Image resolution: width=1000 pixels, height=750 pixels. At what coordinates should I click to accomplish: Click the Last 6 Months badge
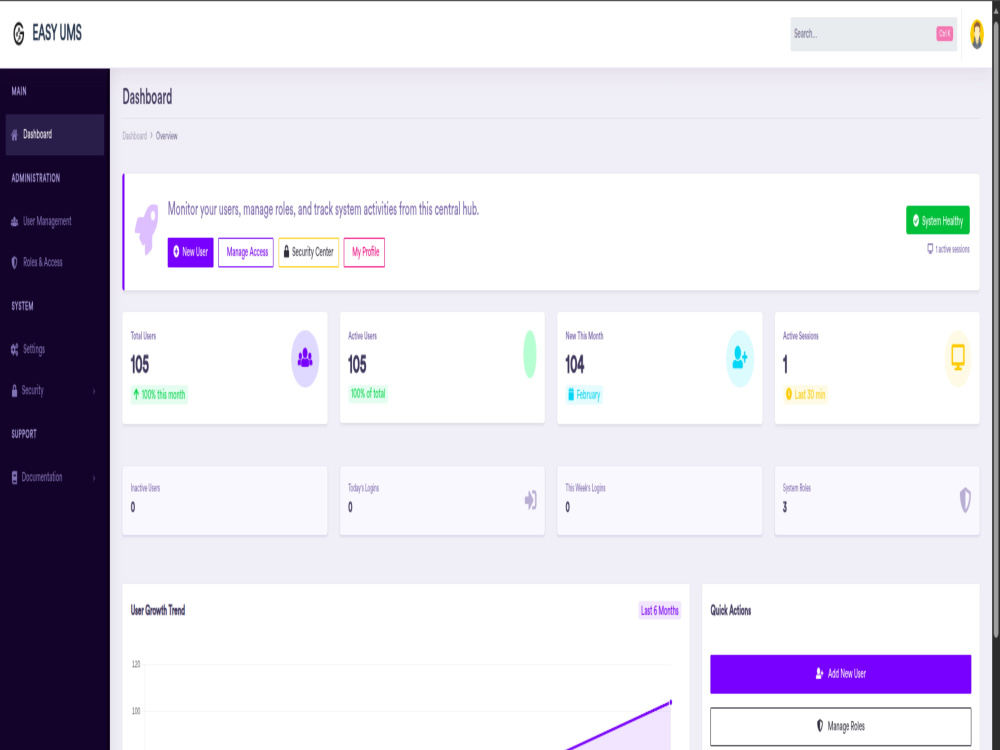coord(659,610)
